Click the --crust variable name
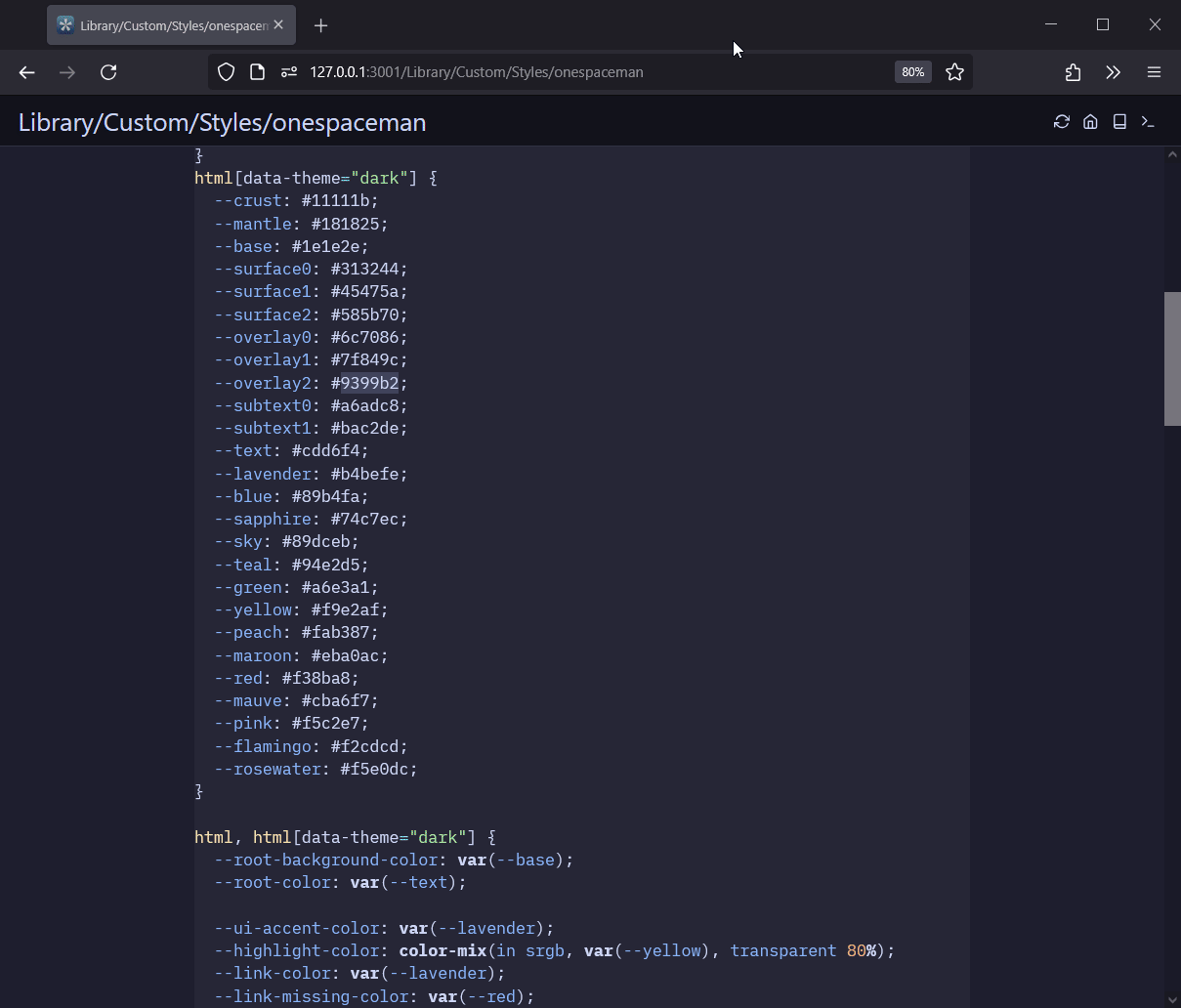 [x=248, y=201]
